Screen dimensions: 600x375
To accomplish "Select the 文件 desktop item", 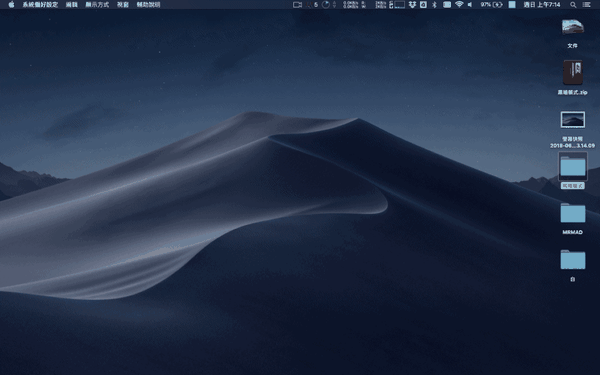I will (572, 34).
